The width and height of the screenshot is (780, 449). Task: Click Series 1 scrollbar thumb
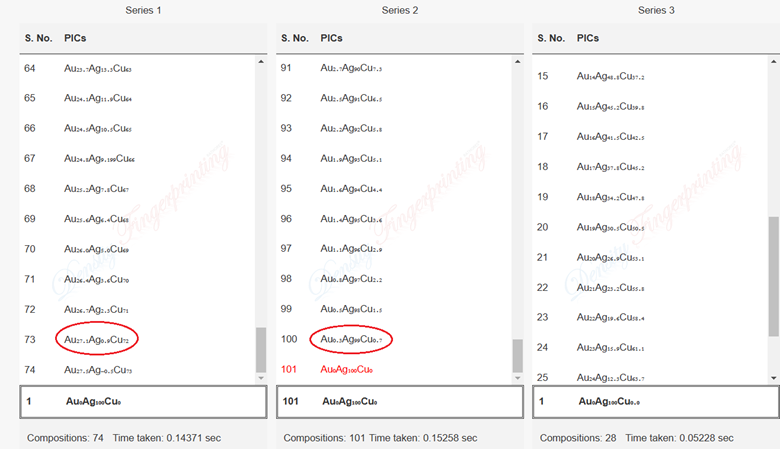262,349
